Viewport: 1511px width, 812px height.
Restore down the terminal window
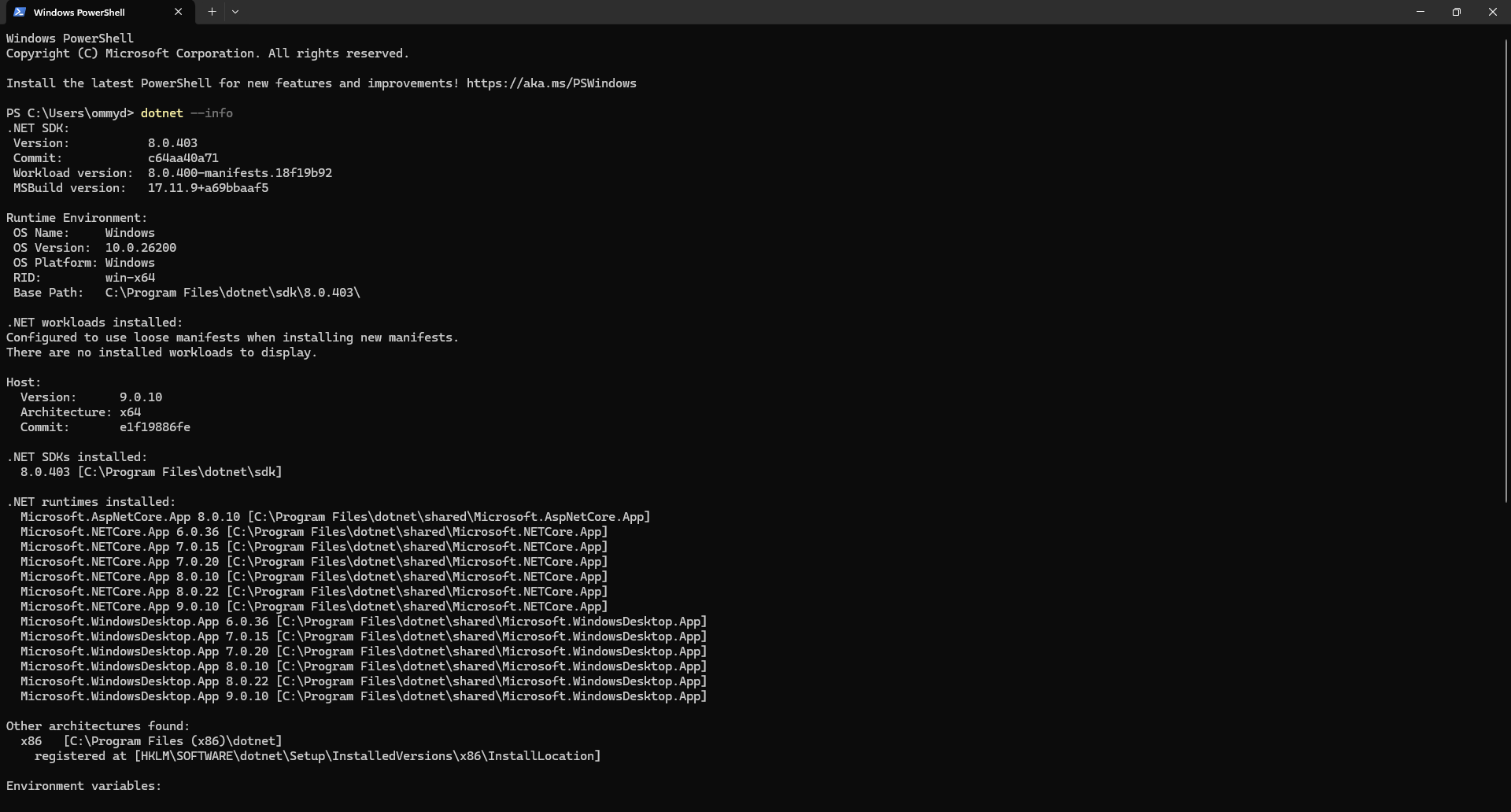pyautogui.click(x=1457, y=12)
